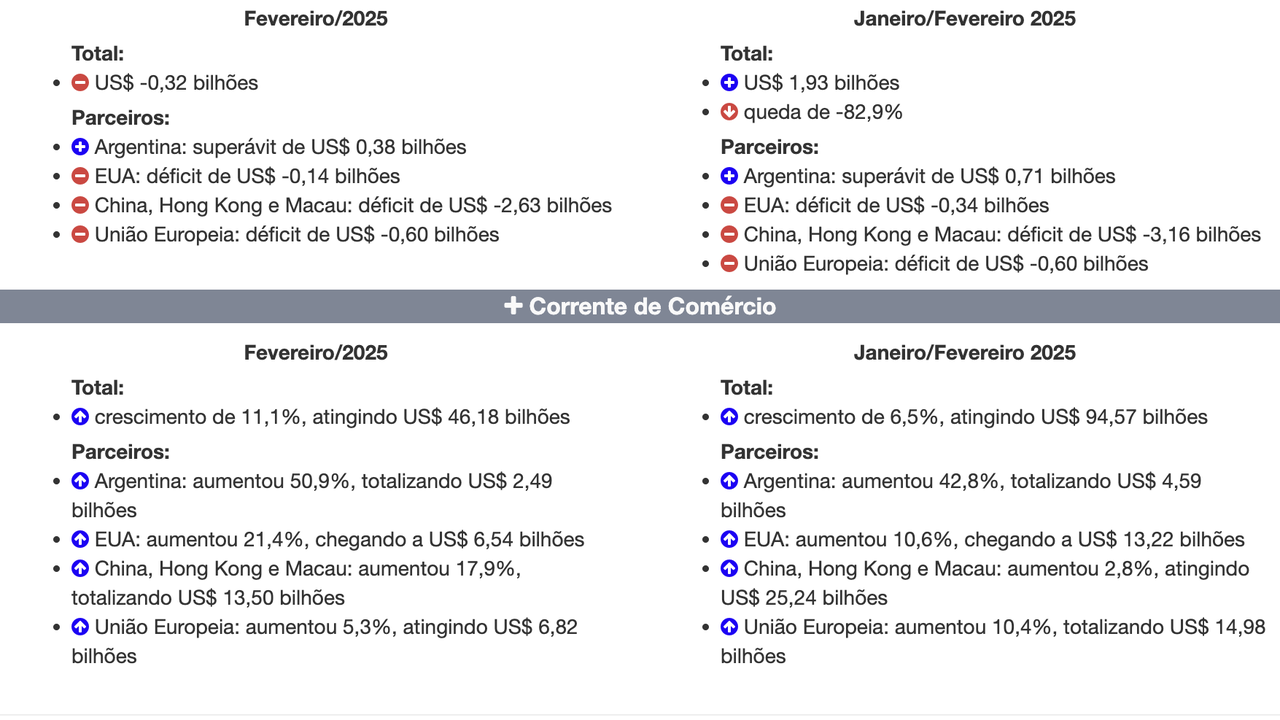Click blue up-arrow icon beside crescimento de 11,1%
This screenshot has height=720, width=1280.
point(81,417)
